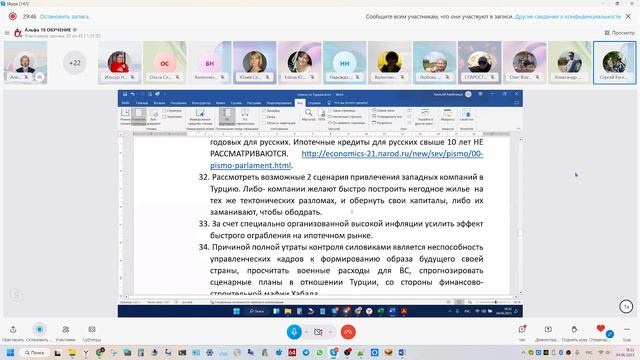Toggle Субтитры subtitles
Image resolution: width=640 pixels, height=360 pixels.
pos(92,329)
